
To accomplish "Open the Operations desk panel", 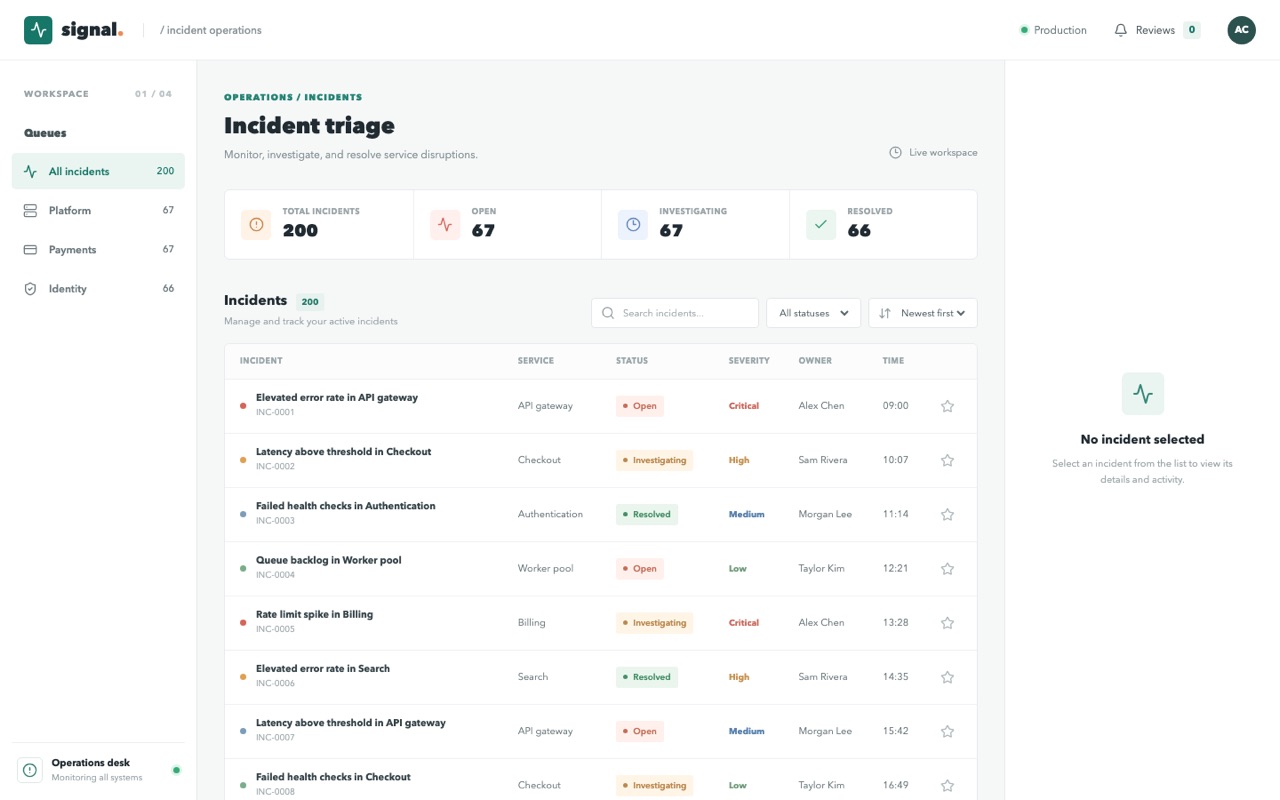I will tap(98, 770).
